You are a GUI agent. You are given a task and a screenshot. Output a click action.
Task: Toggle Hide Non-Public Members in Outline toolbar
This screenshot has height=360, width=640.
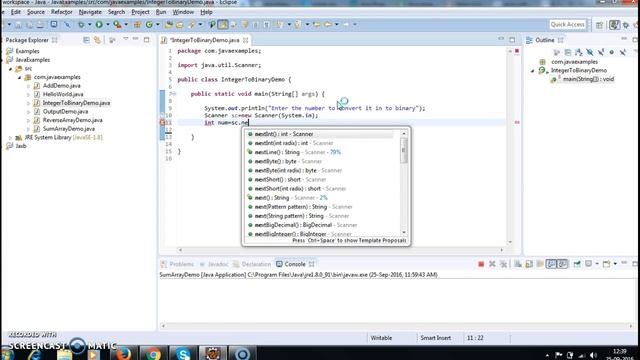point(611,53)
